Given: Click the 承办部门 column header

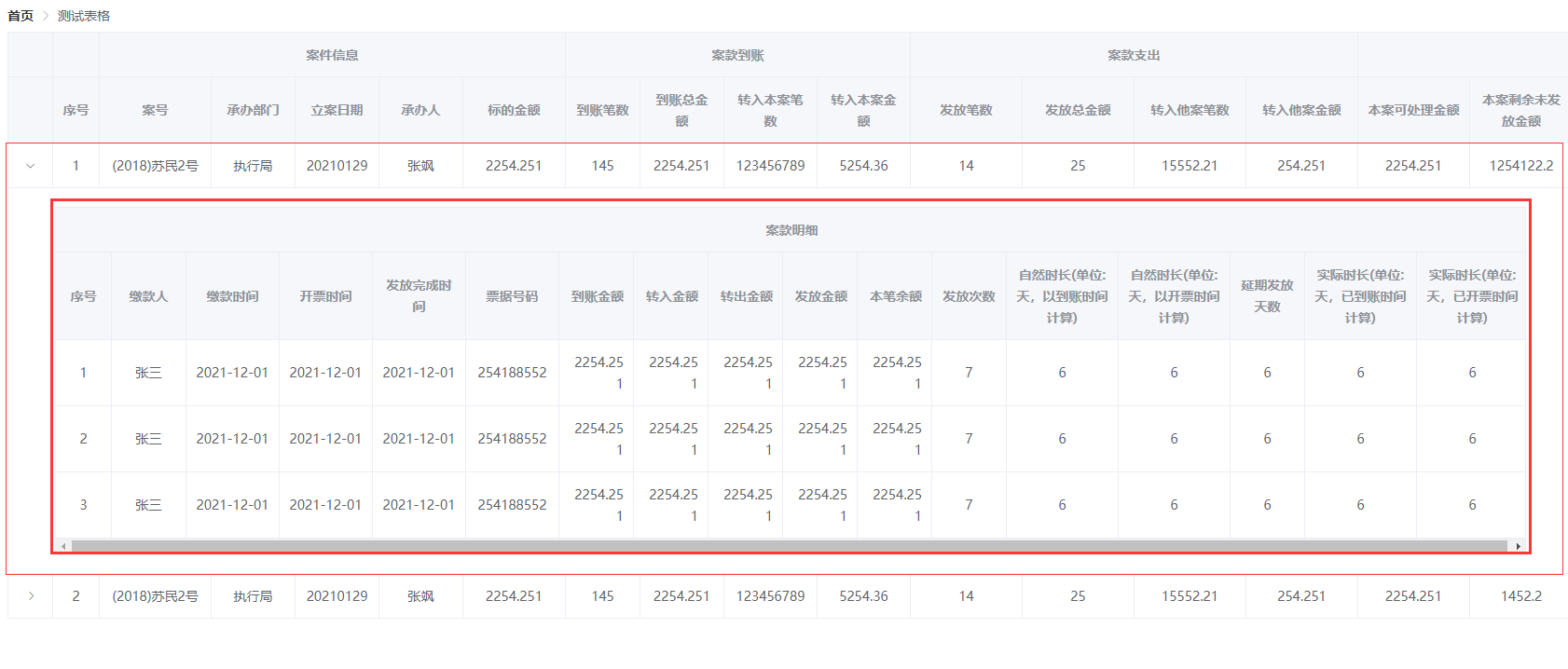Looking at the screenshot, I should point(253,110).
